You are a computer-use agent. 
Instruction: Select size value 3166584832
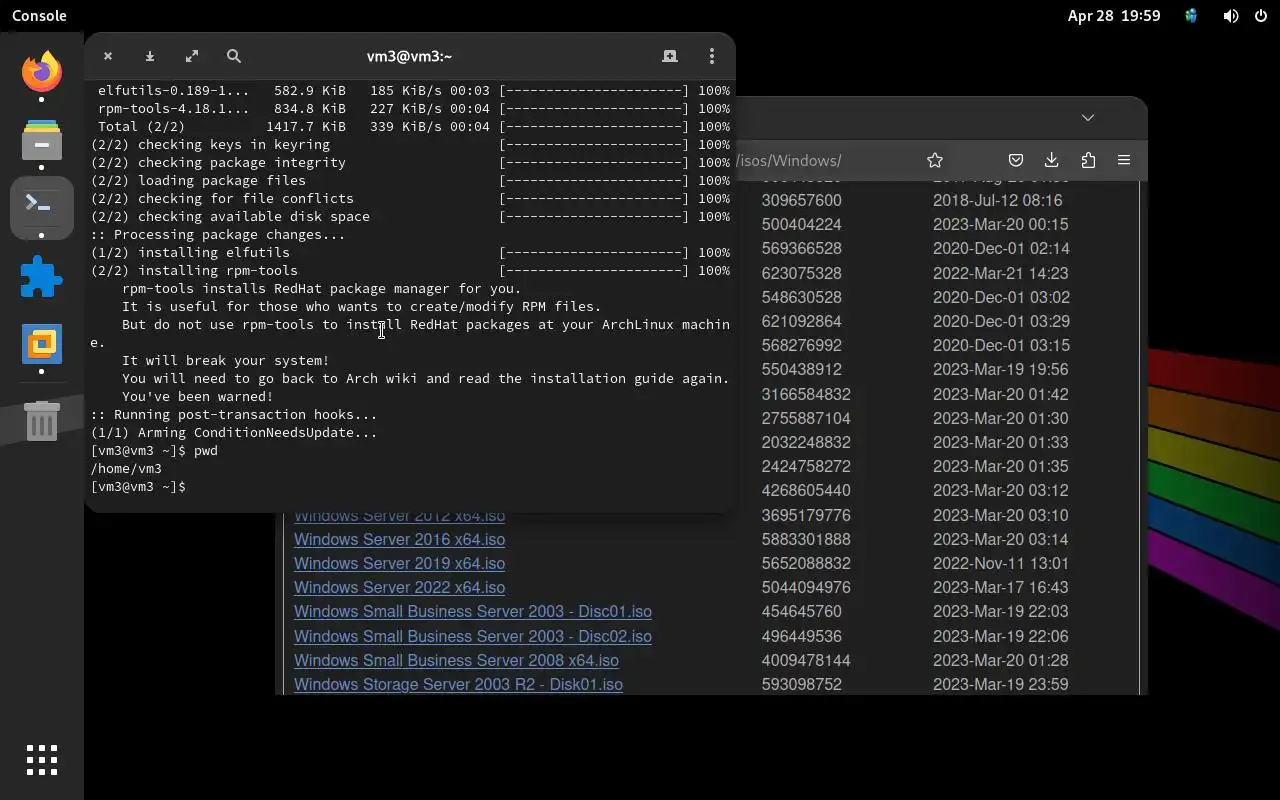[x=806, y=394]
